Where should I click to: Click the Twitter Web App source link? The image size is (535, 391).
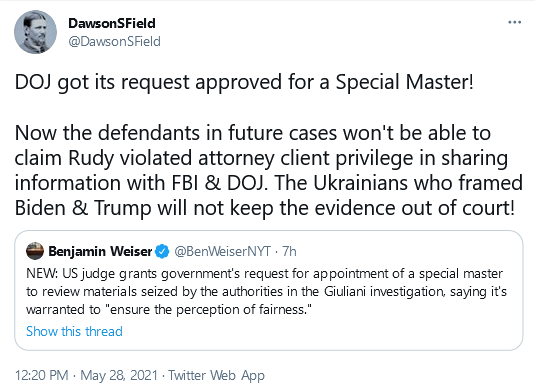216,375
